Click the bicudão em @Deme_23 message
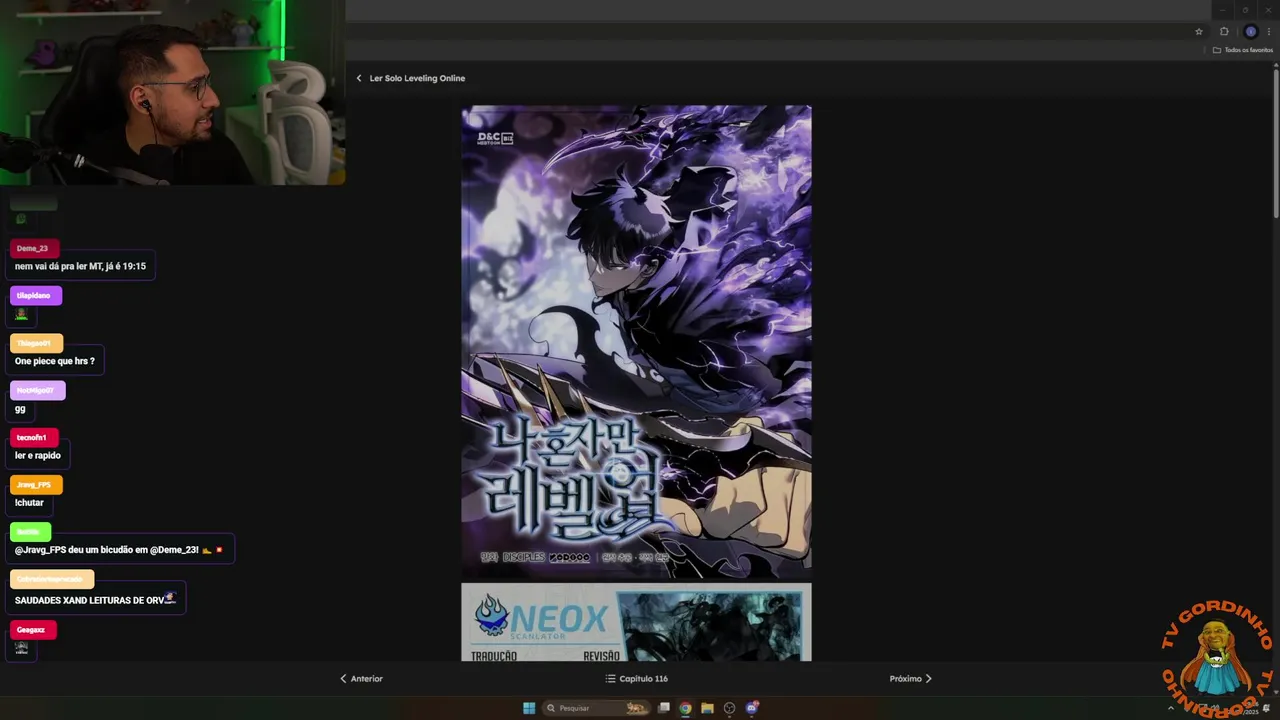The image size is (1280, 720). pos(119,550)
